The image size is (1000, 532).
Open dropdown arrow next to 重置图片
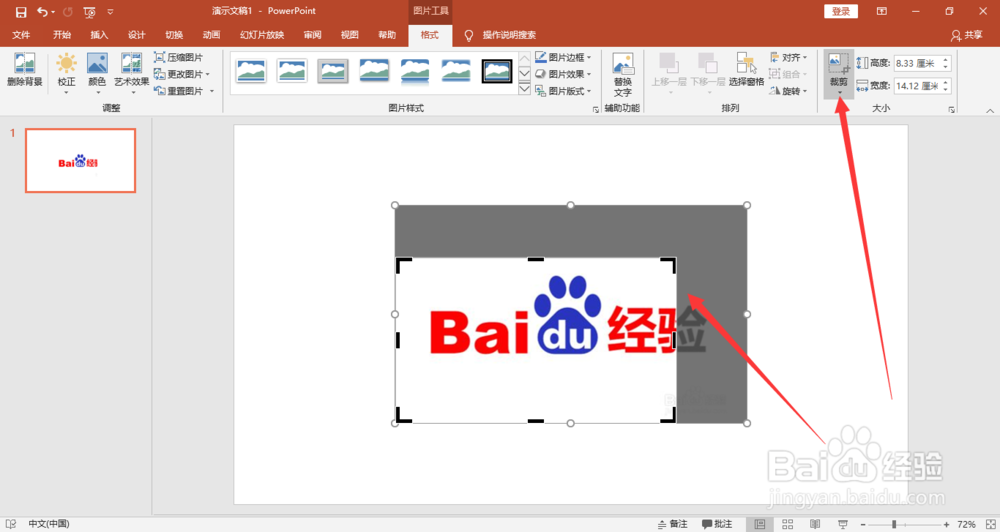(x=212, y=91)
